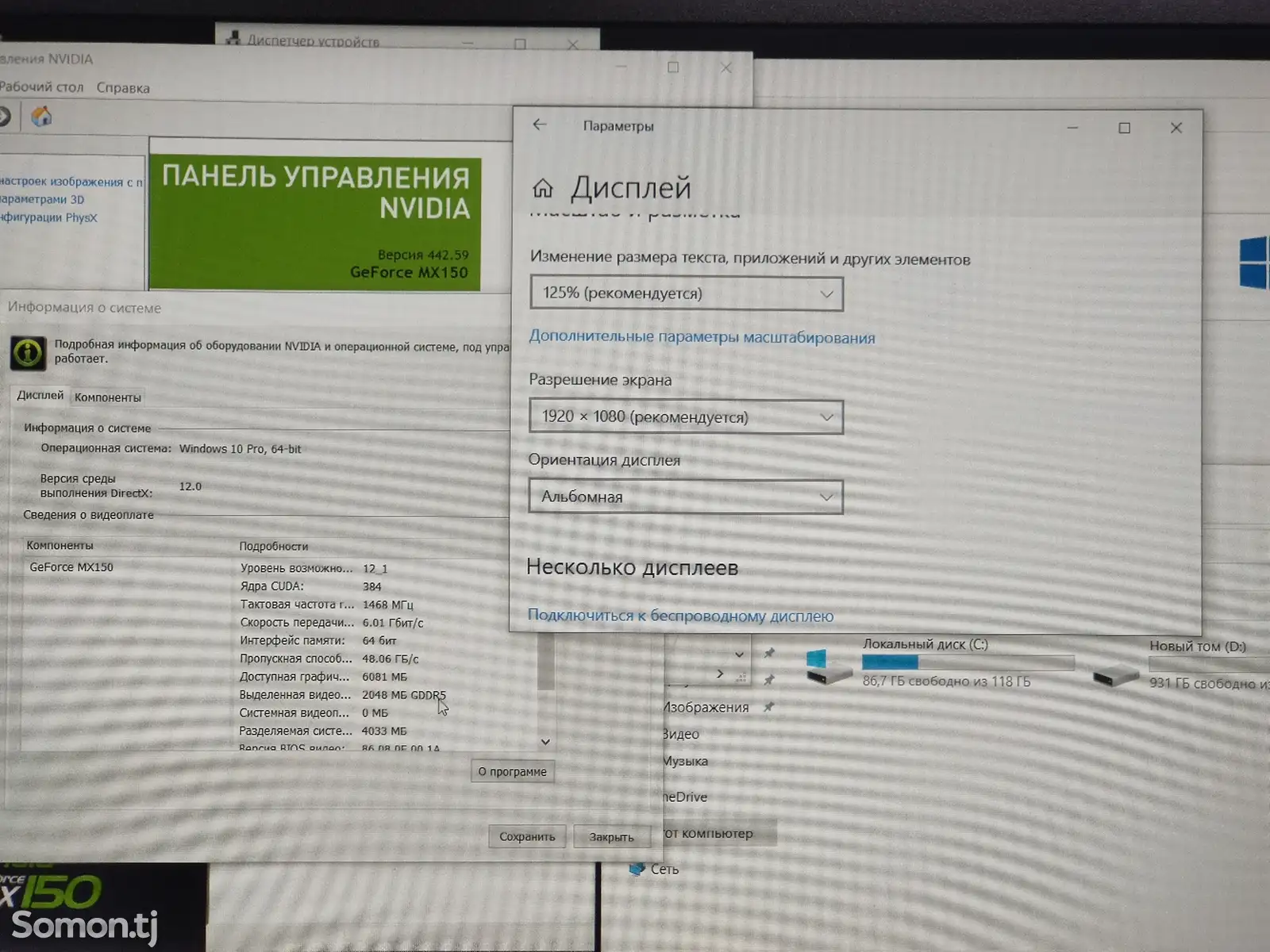Open the Справка menu

click(123, 88)
